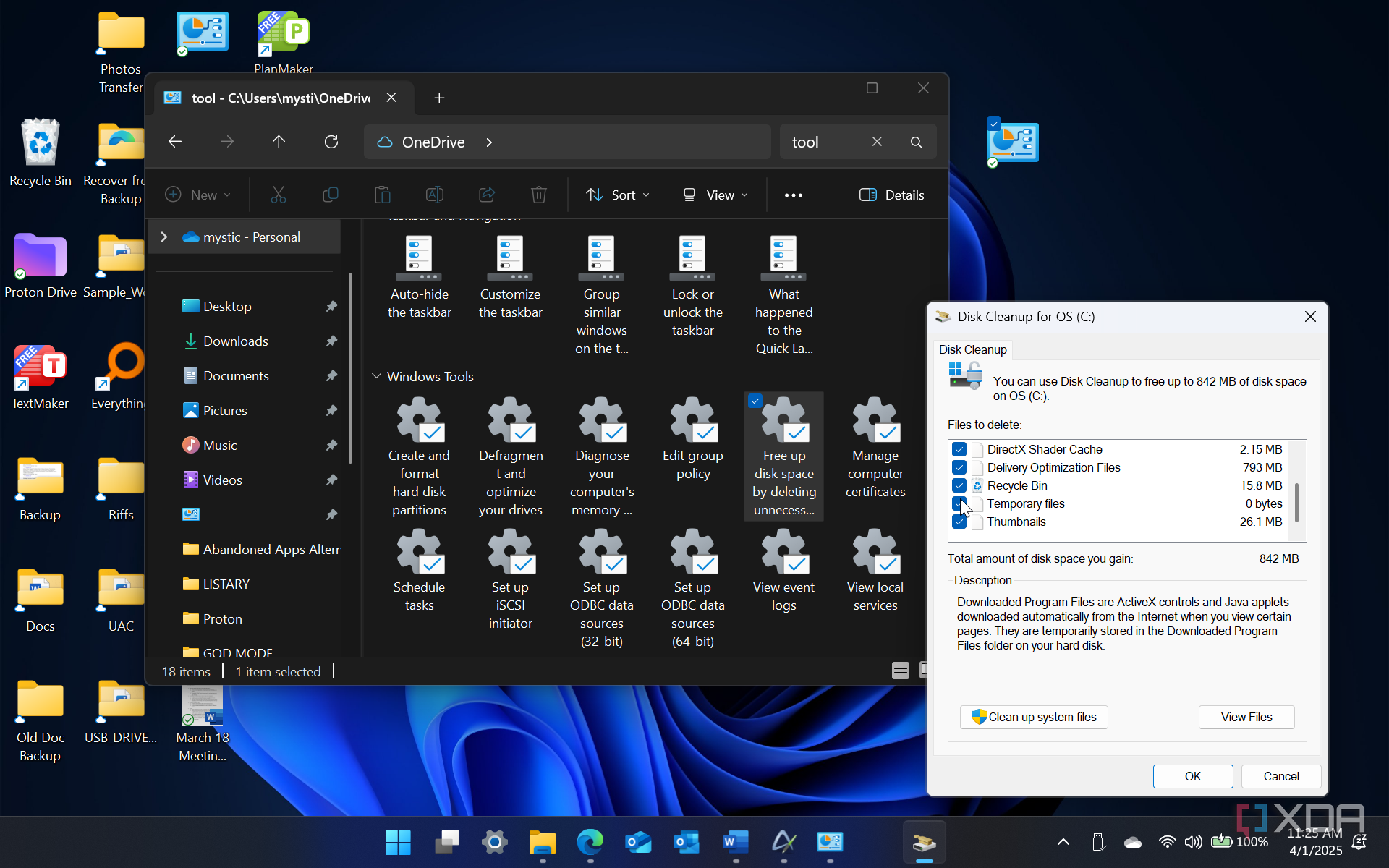The image size is (1389, 868).
Task: Toggle the Details pane
Action: [x=891, y=195]
